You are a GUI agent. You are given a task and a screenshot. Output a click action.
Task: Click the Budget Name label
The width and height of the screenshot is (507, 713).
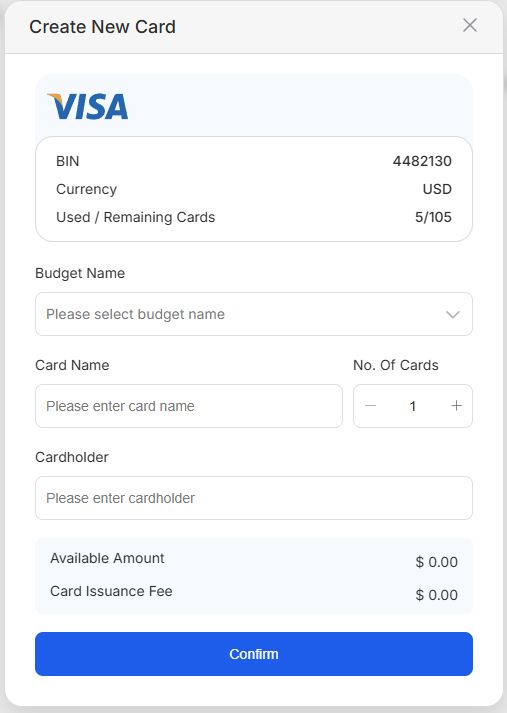[x=80, y=273]
